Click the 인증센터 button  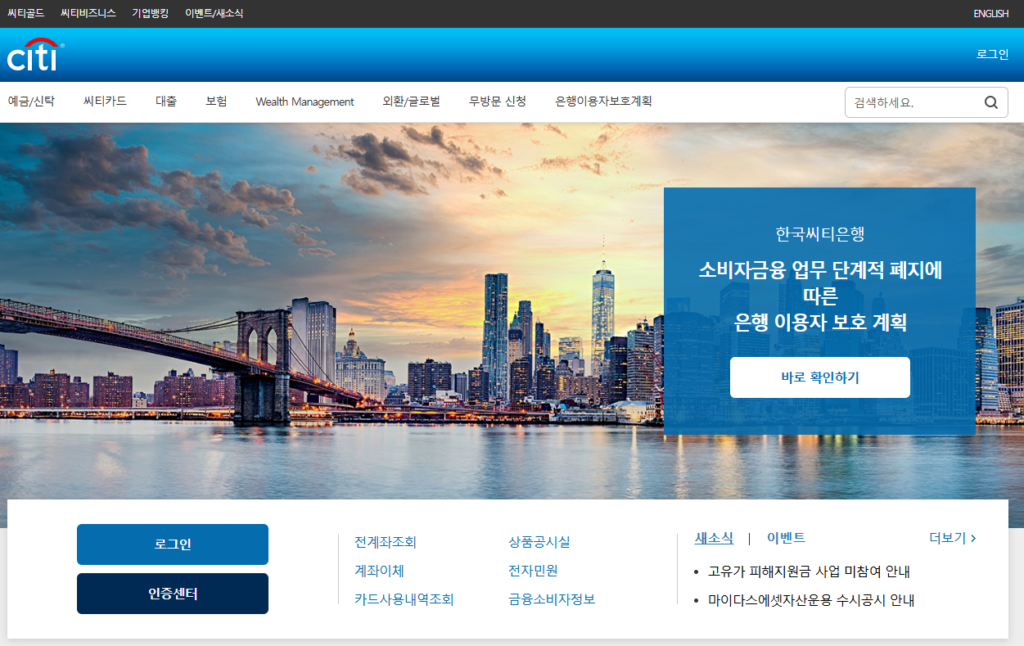[172, 594]
